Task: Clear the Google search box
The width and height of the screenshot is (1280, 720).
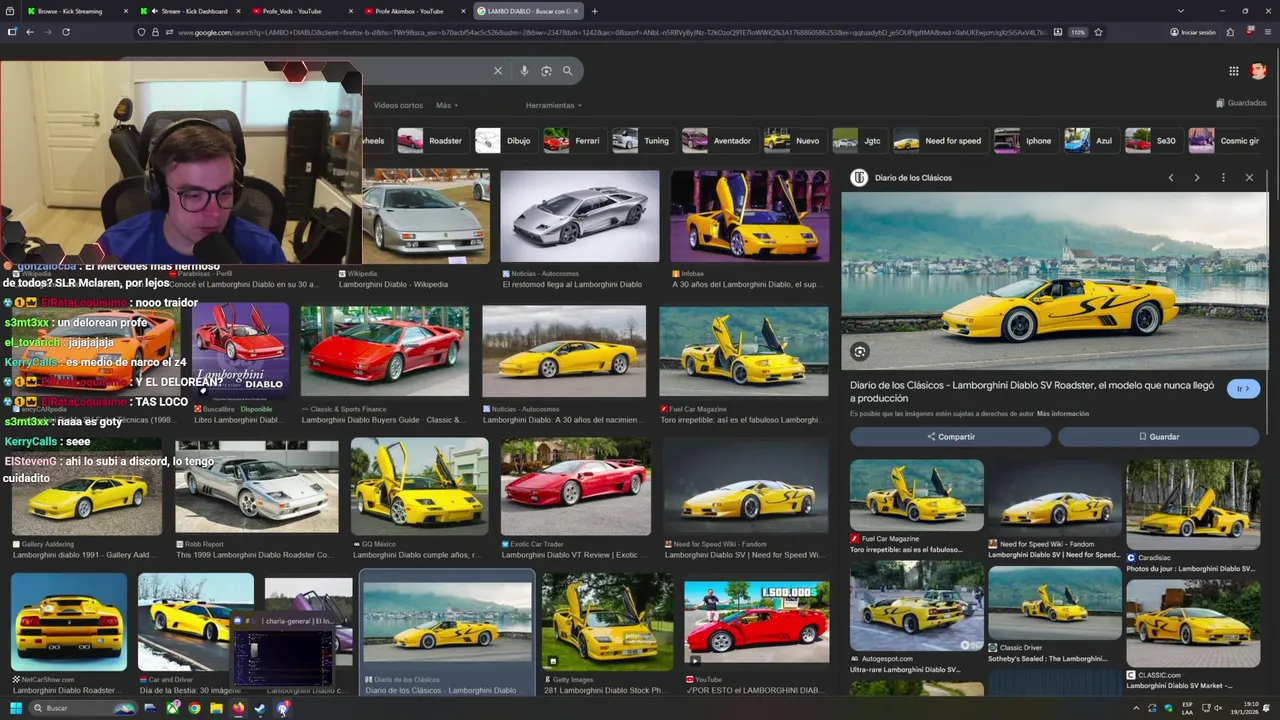Action: tap(497, 71)
